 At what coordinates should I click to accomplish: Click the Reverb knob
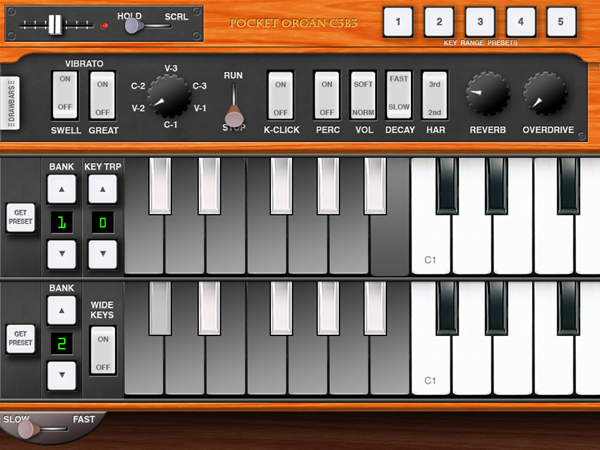[488, 93]
